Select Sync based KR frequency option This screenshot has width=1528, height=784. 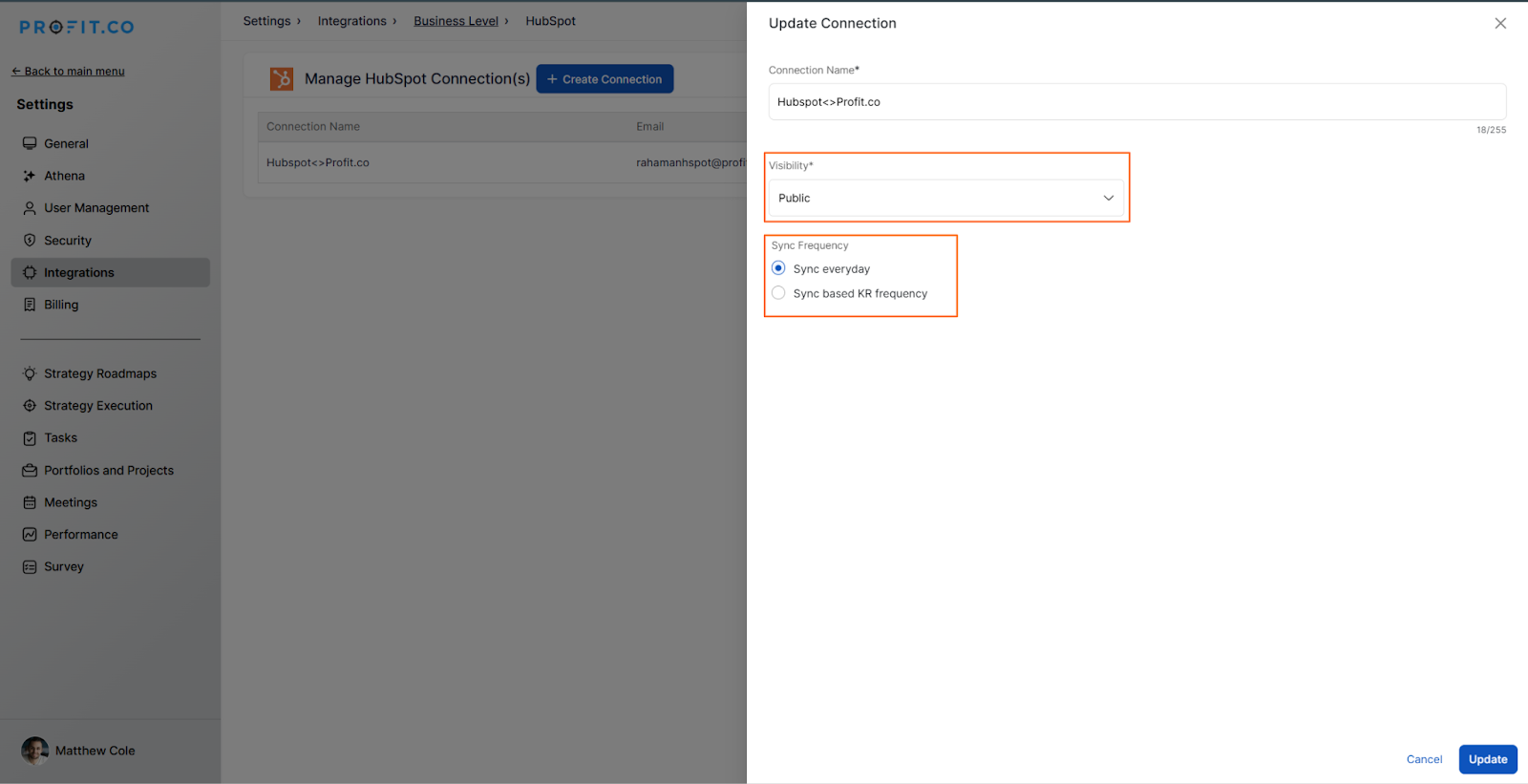tap(778, 293)
